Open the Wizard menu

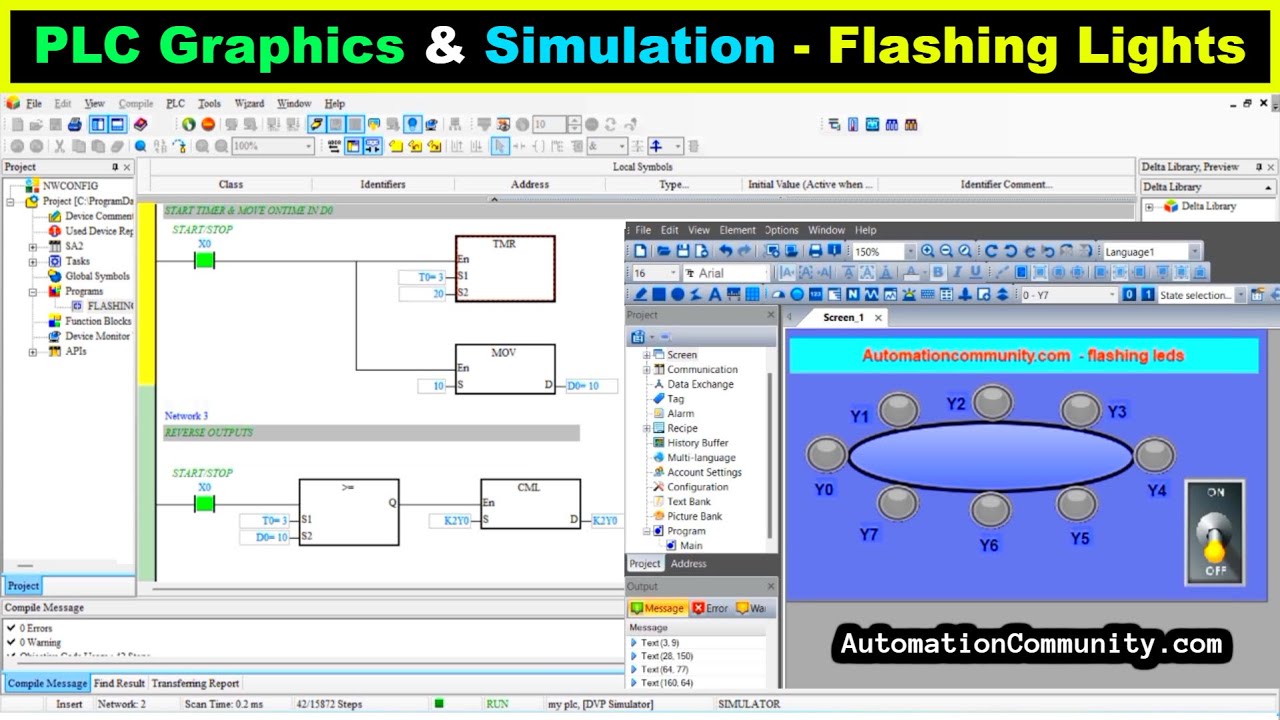(249, 103)
